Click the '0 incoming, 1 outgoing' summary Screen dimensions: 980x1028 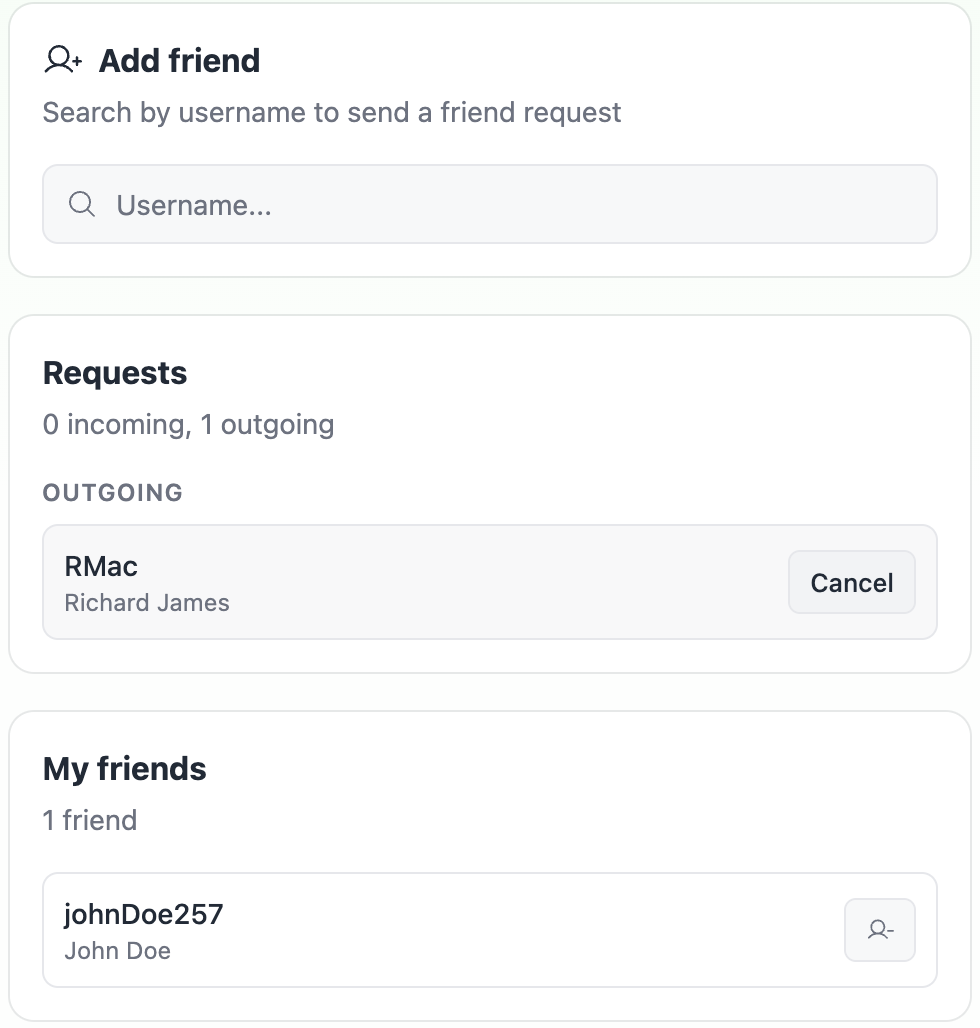188,424
